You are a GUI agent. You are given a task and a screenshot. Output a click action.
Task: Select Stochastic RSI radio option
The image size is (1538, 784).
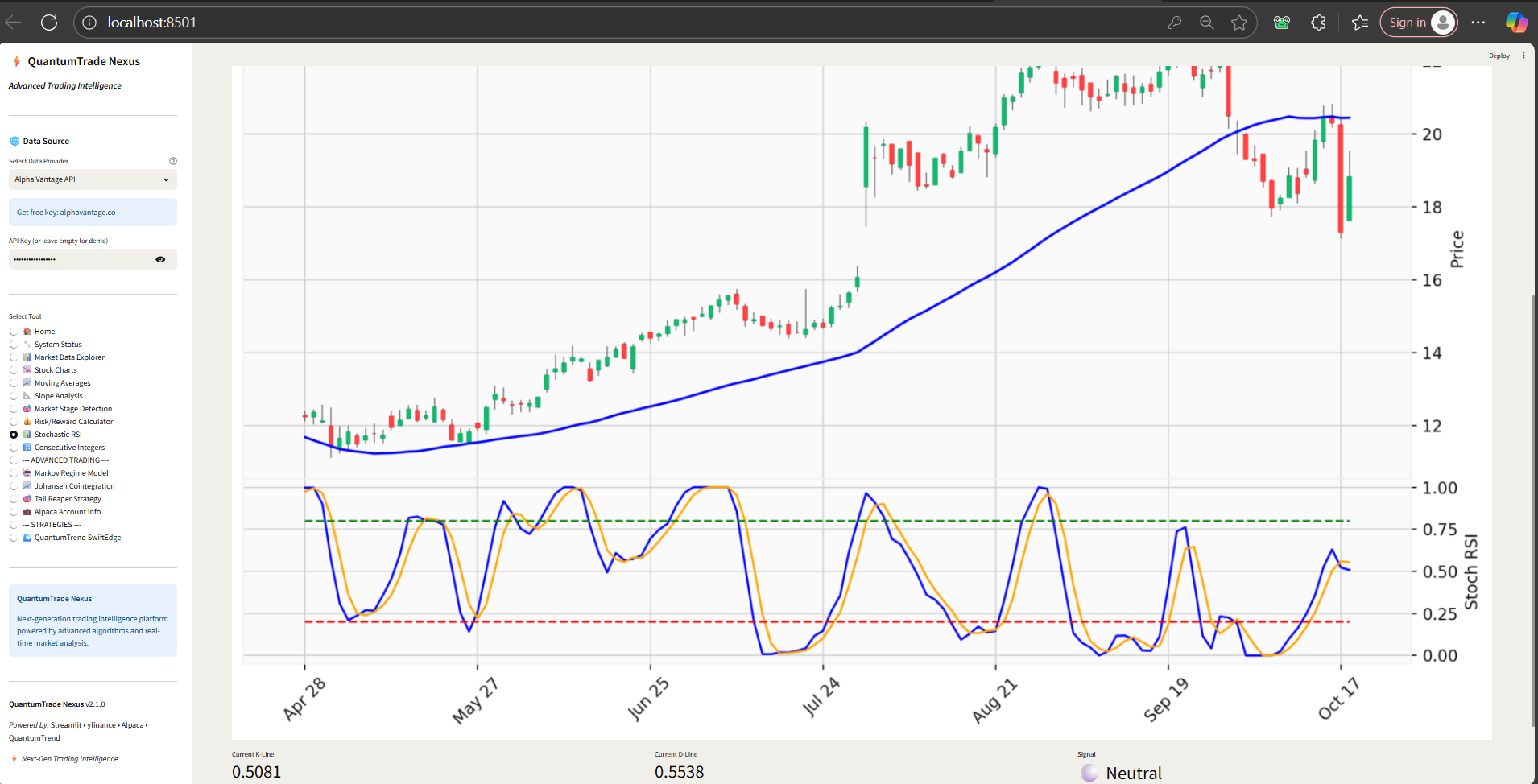[14, 435]
